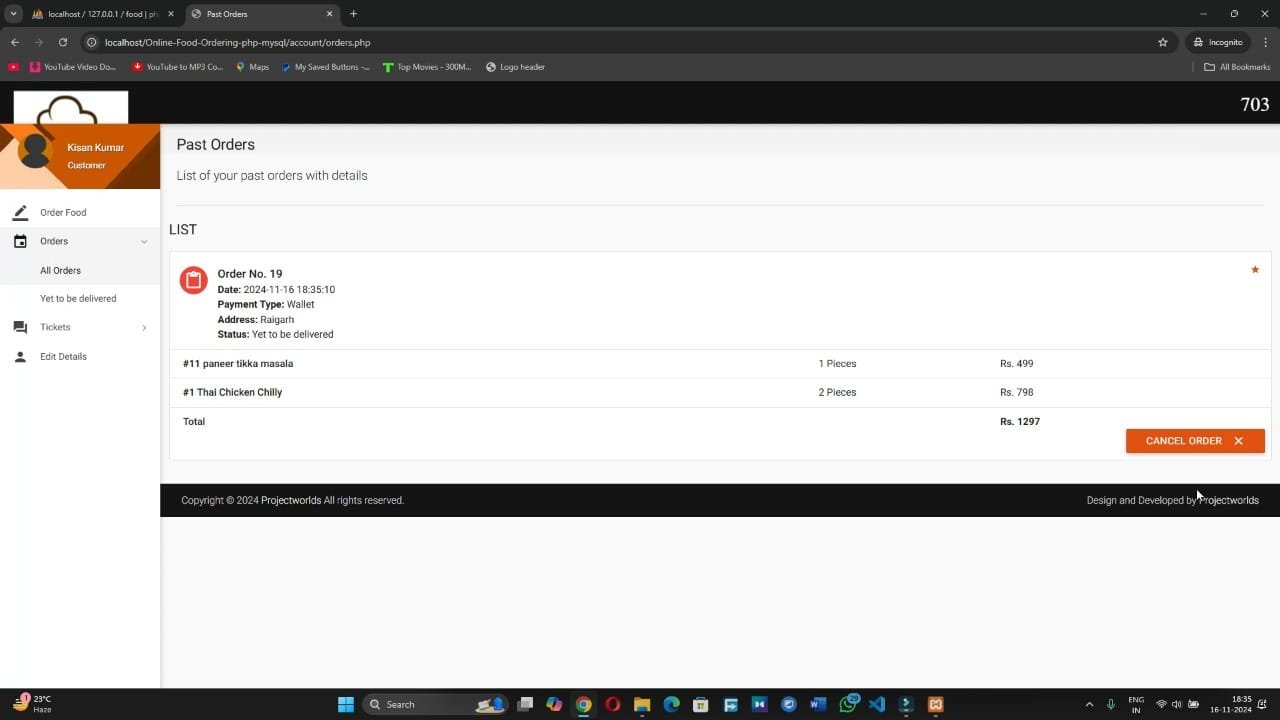1280x720 pixels.
Task: Click the Order Food pencil icon
Action: 20,213
